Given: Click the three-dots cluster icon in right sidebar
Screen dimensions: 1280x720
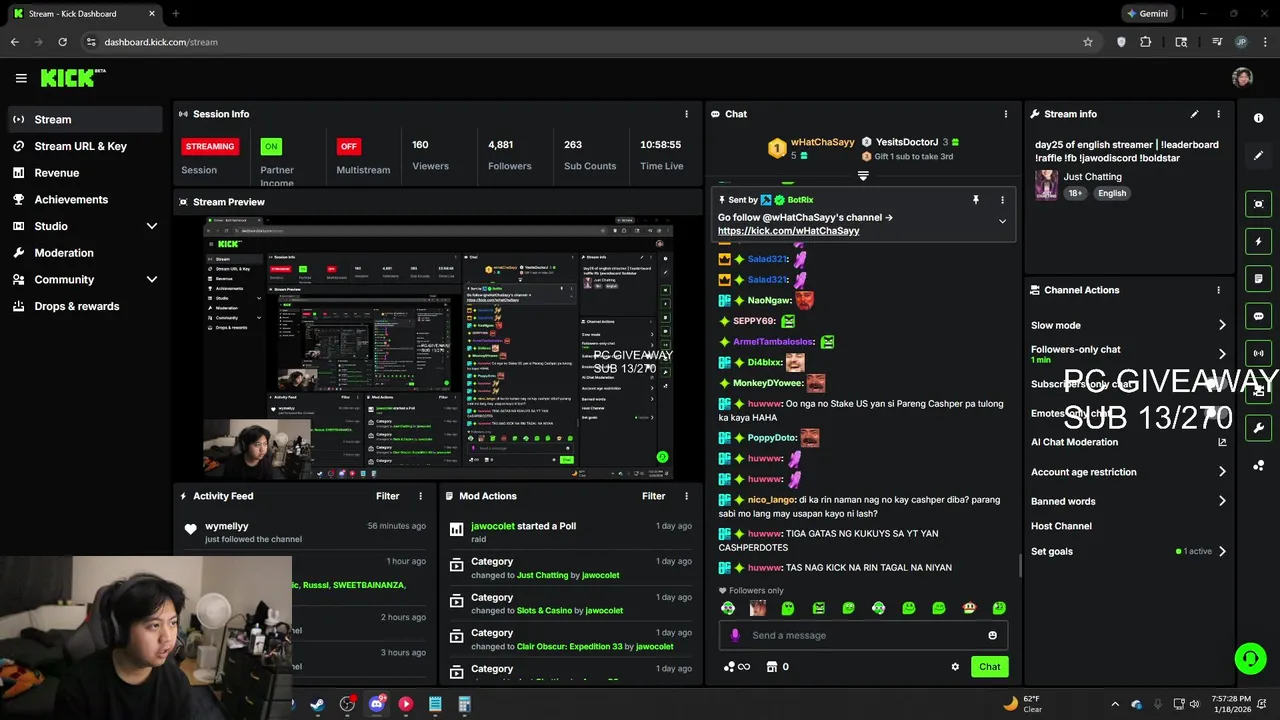Looking at the screenshot, I should pos(1258,465).
